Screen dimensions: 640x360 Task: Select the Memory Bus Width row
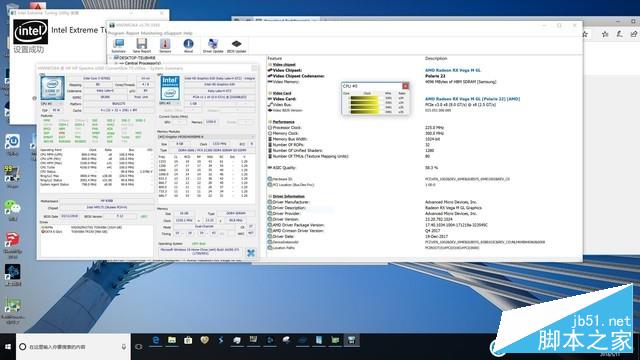click(x=424, y=139)
